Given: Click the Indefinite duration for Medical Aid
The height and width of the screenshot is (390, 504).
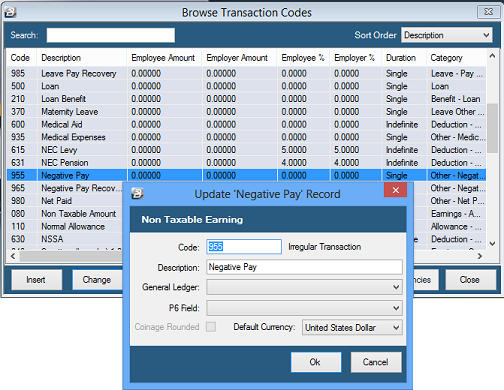Looking at the screenshot, I should [402, 124].
